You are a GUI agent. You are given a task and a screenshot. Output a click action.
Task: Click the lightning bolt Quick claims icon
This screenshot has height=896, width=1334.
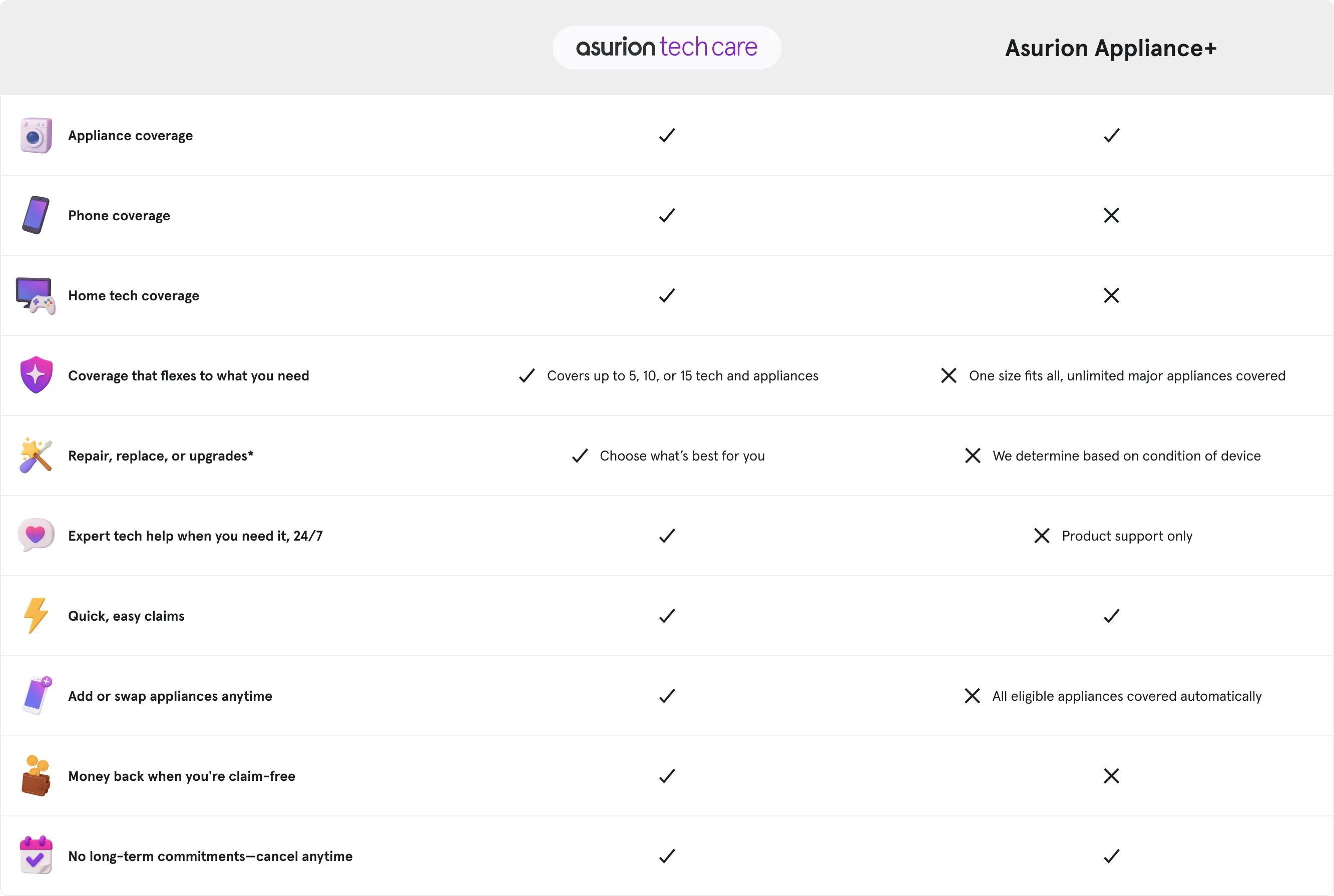tap(36, 615)
